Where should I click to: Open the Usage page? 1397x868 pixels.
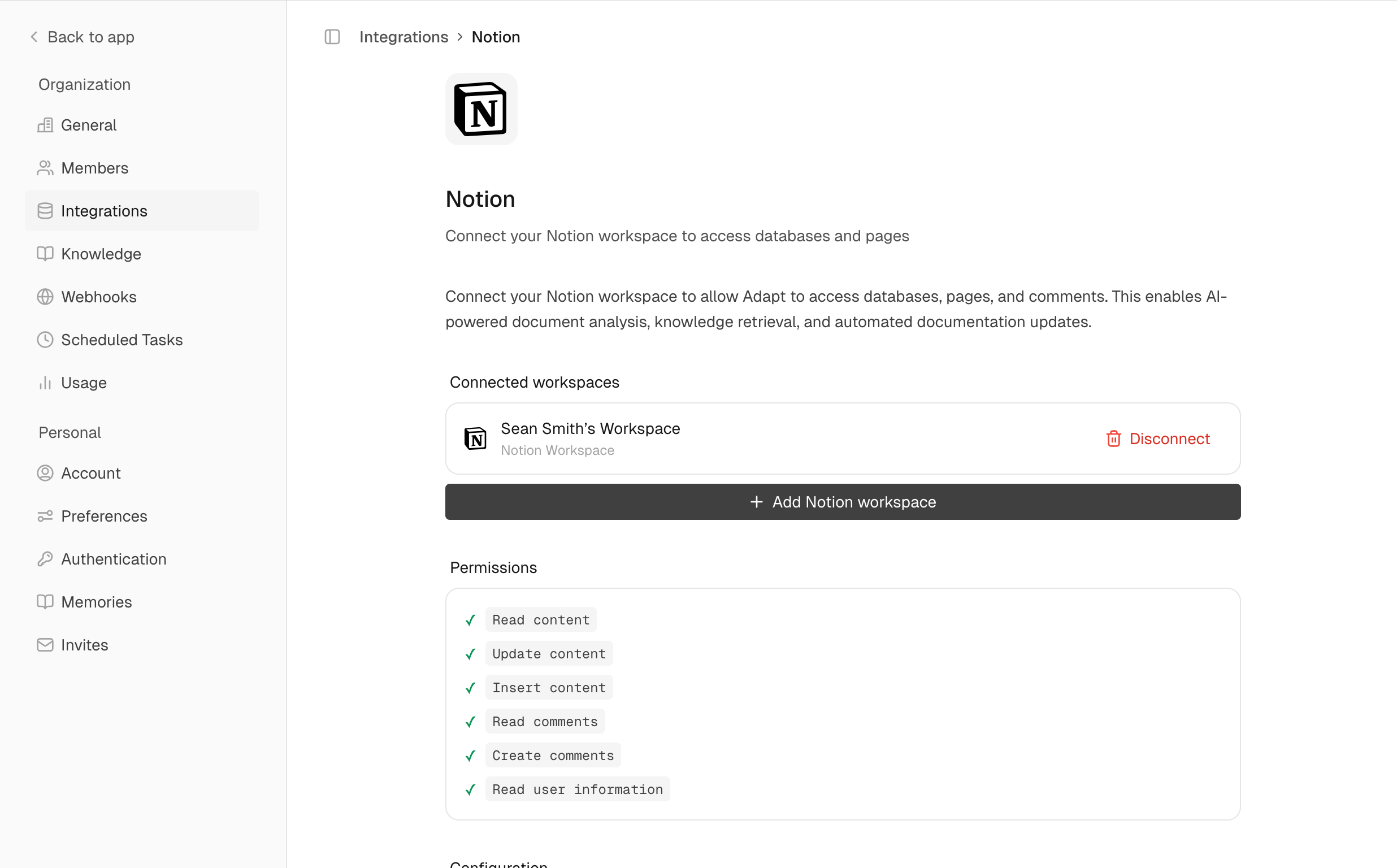click(142, 383)
